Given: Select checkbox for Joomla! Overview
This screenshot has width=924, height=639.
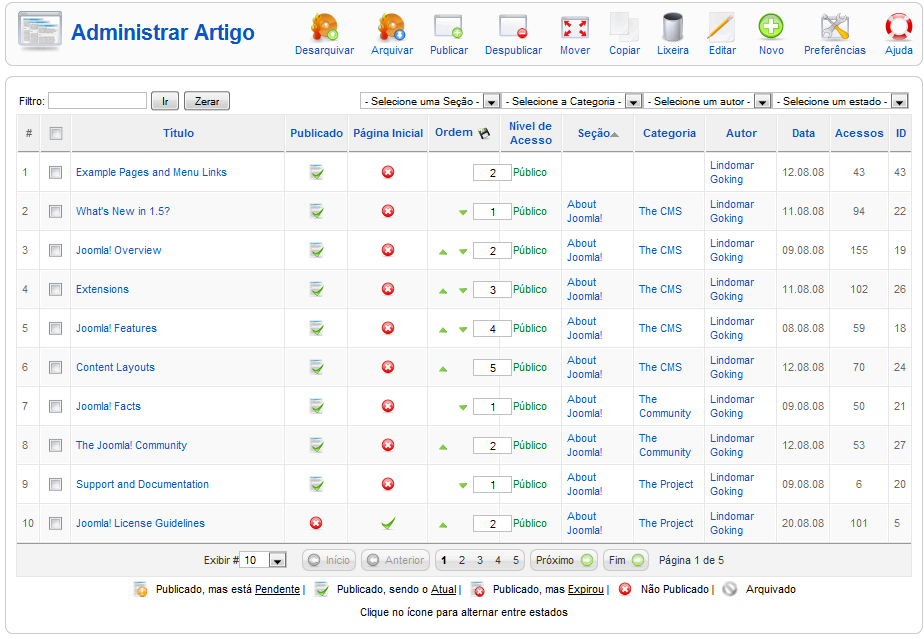Looking at the screenshot, I should pos(55,251).
